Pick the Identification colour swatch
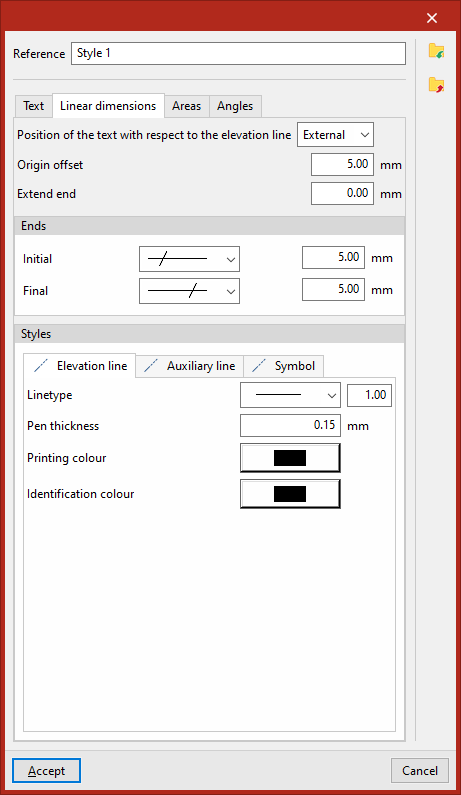This screenshot has width=461, height=795. click(290, 494)
